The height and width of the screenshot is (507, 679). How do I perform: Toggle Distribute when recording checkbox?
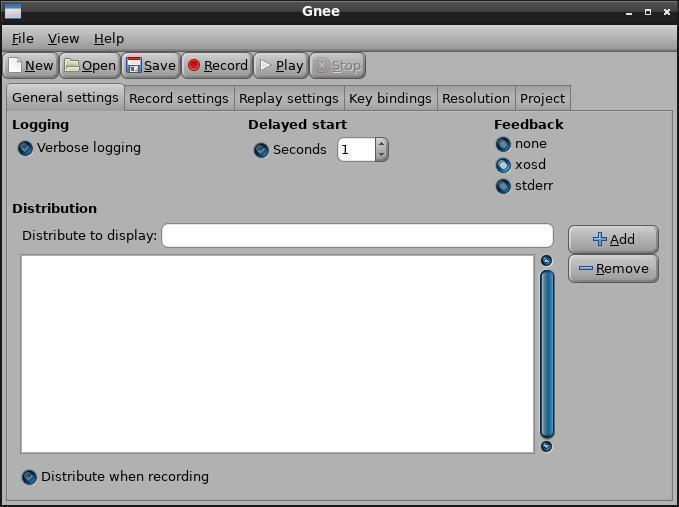[29, 477]
